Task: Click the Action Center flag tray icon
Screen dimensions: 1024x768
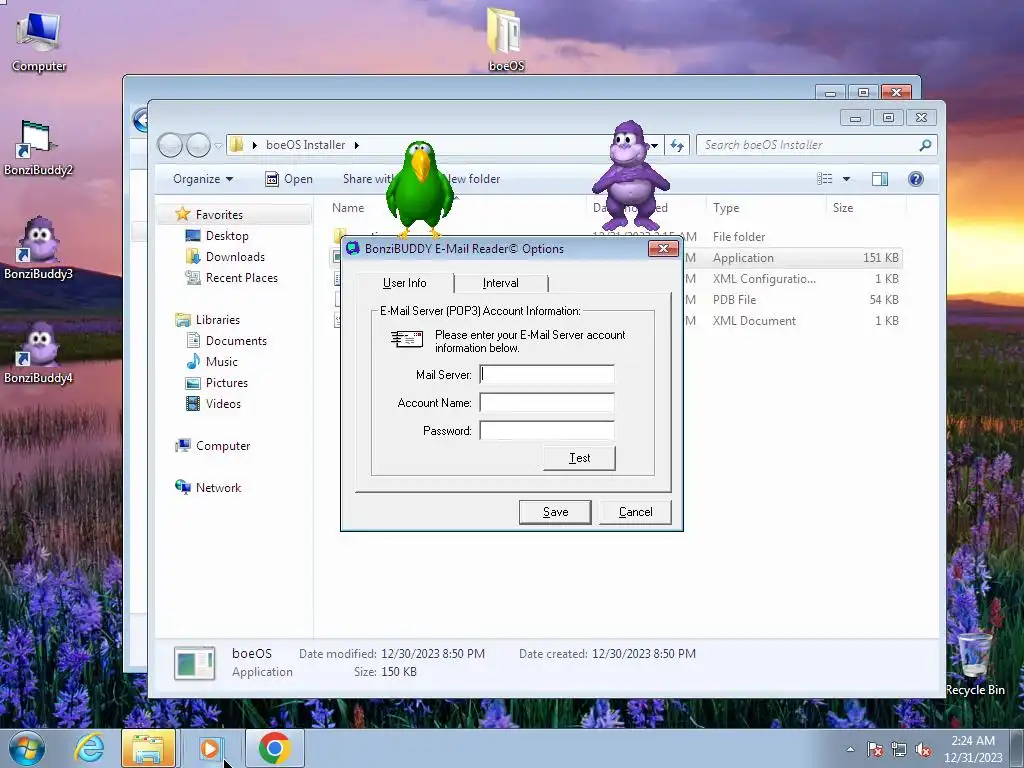Action: coord(875,750)
